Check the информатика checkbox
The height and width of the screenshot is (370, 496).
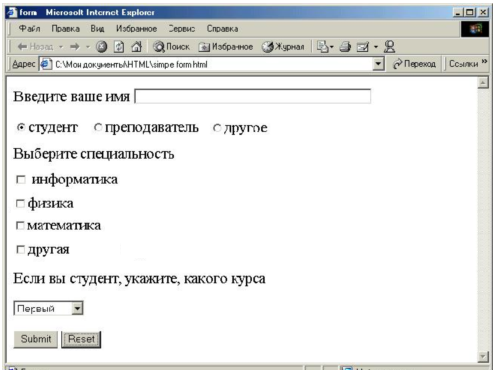point(21,180)
